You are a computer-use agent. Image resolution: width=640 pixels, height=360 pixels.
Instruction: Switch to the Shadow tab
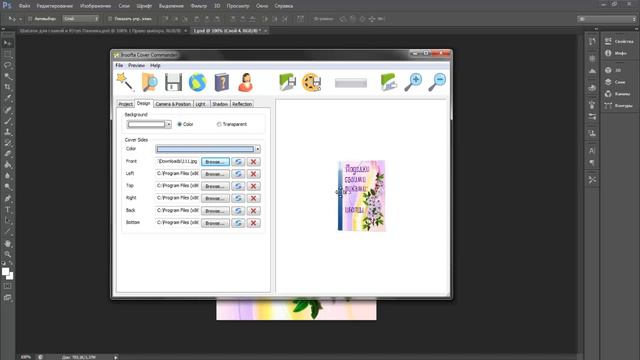[220, 104]
